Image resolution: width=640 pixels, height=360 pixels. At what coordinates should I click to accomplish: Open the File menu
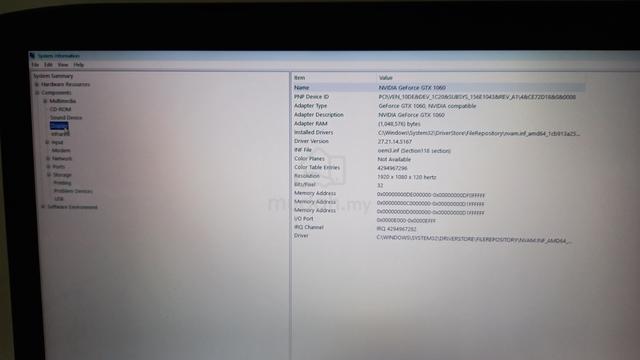[x=35, y=65]
